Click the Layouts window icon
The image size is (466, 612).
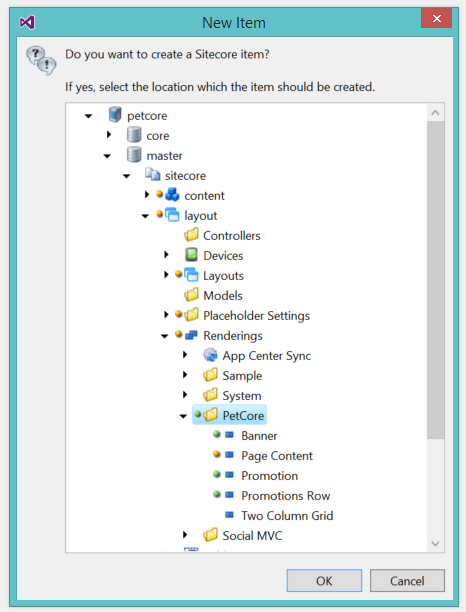tap(191, 275)
